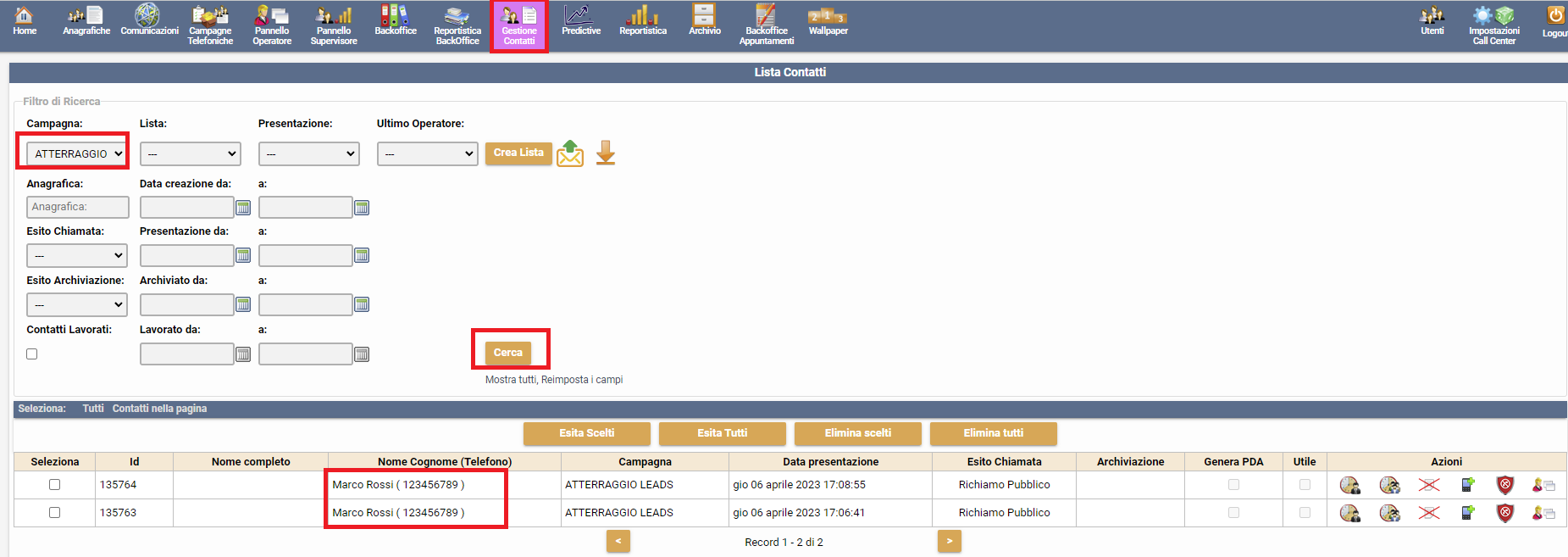
Task: Click the Elimina tutti button
Action: pyautogui.click(x=993, y=433)
